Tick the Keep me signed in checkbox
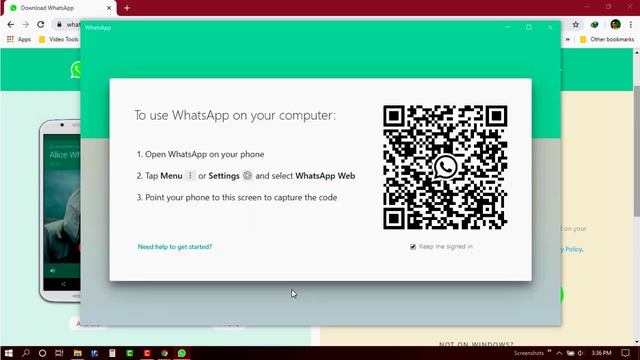 [413, 247]
